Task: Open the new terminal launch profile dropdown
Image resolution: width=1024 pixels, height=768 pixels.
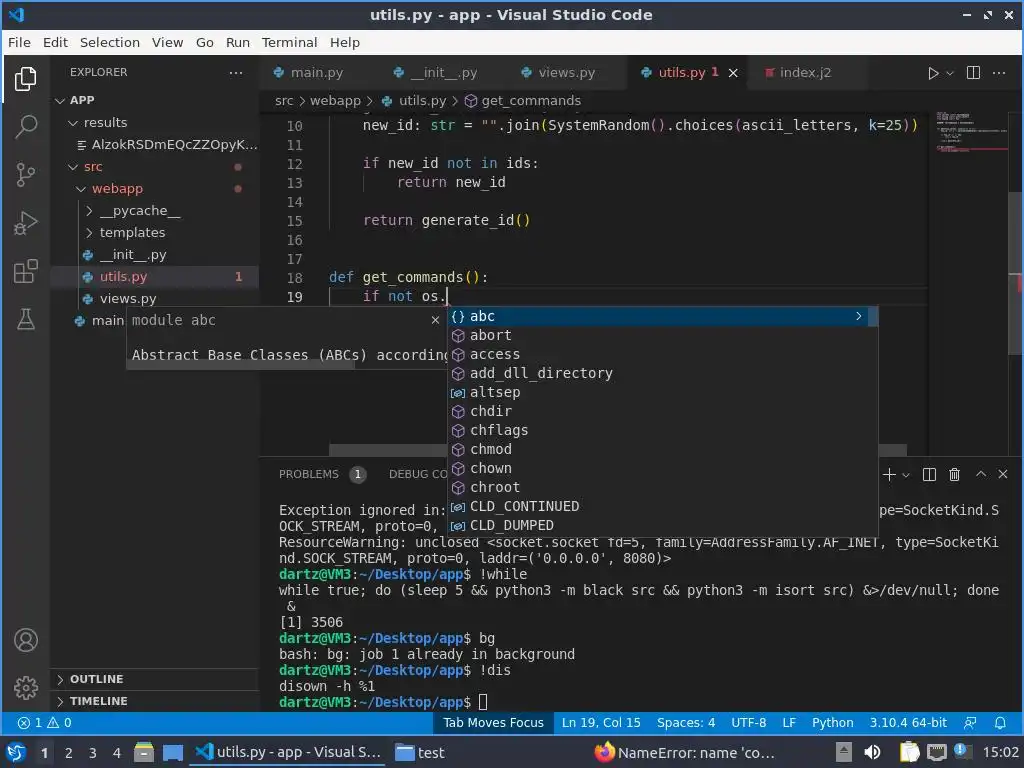Action: (906, 475)
